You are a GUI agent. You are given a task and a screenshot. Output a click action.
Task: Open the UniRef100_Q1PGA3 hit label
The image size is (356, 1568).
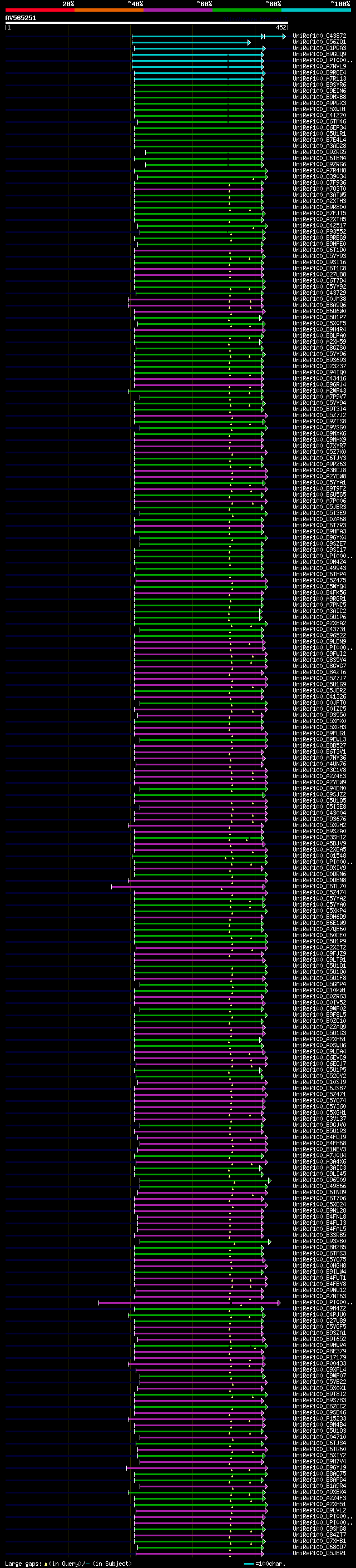click(319, 48)
